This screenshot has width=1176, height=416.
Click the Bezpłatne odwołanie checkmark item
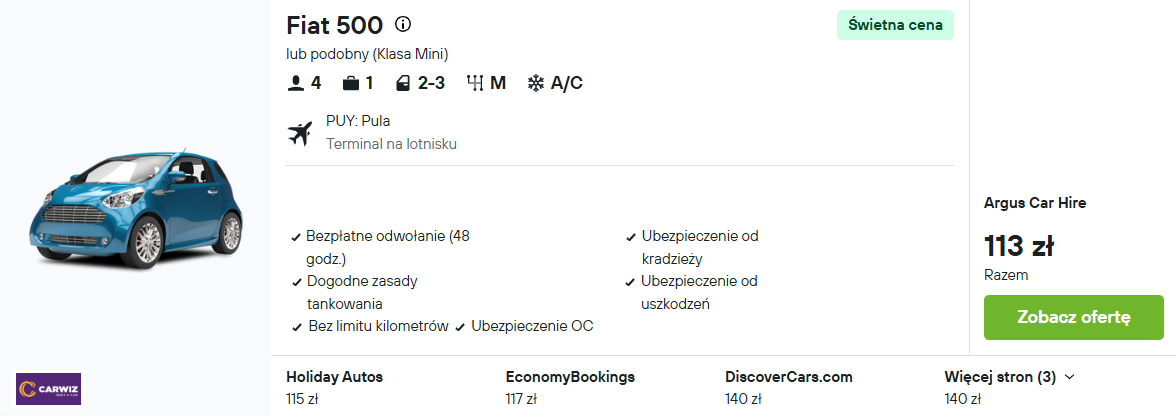click(x=380, y=247)
